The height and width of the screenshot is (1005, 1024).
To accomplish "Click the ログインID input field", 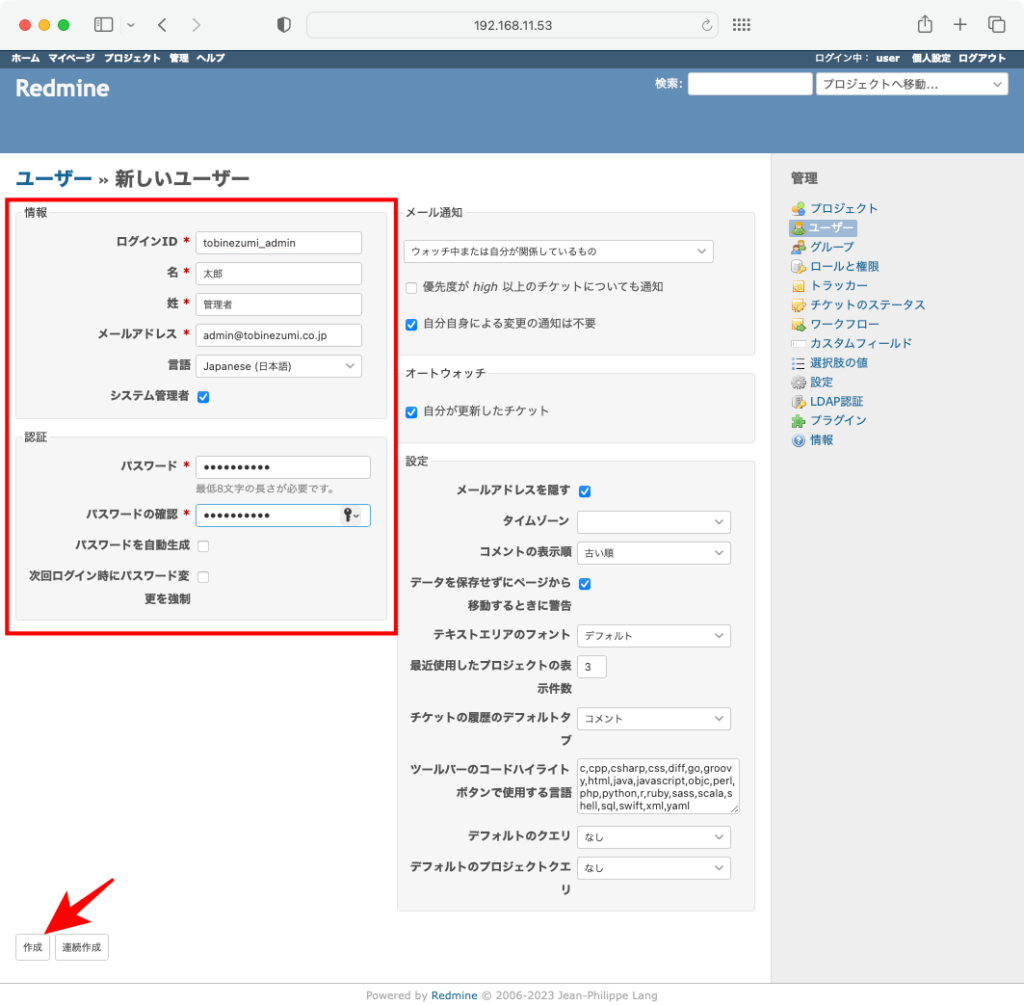I will 279,243.
